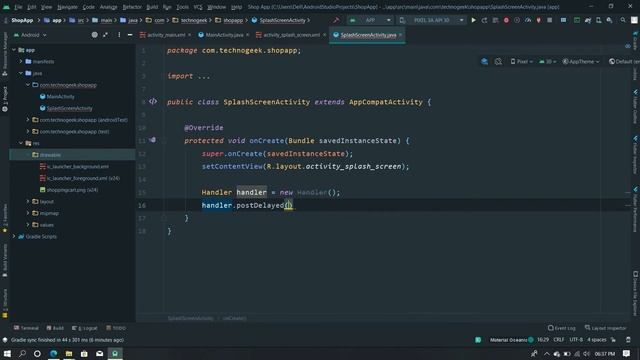Open the APP run configuration dropdown
The image size is (640, 360).
coord(370,20)
